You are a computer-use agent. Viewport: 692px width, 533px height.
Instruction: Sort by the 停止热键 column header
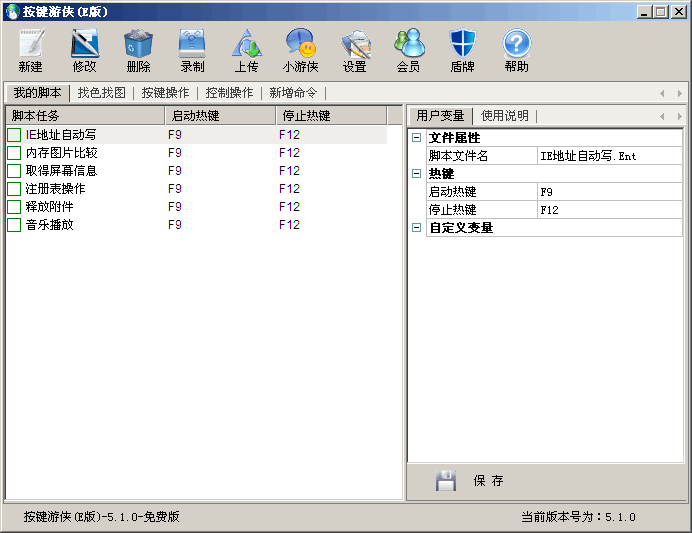coord(331,116)
